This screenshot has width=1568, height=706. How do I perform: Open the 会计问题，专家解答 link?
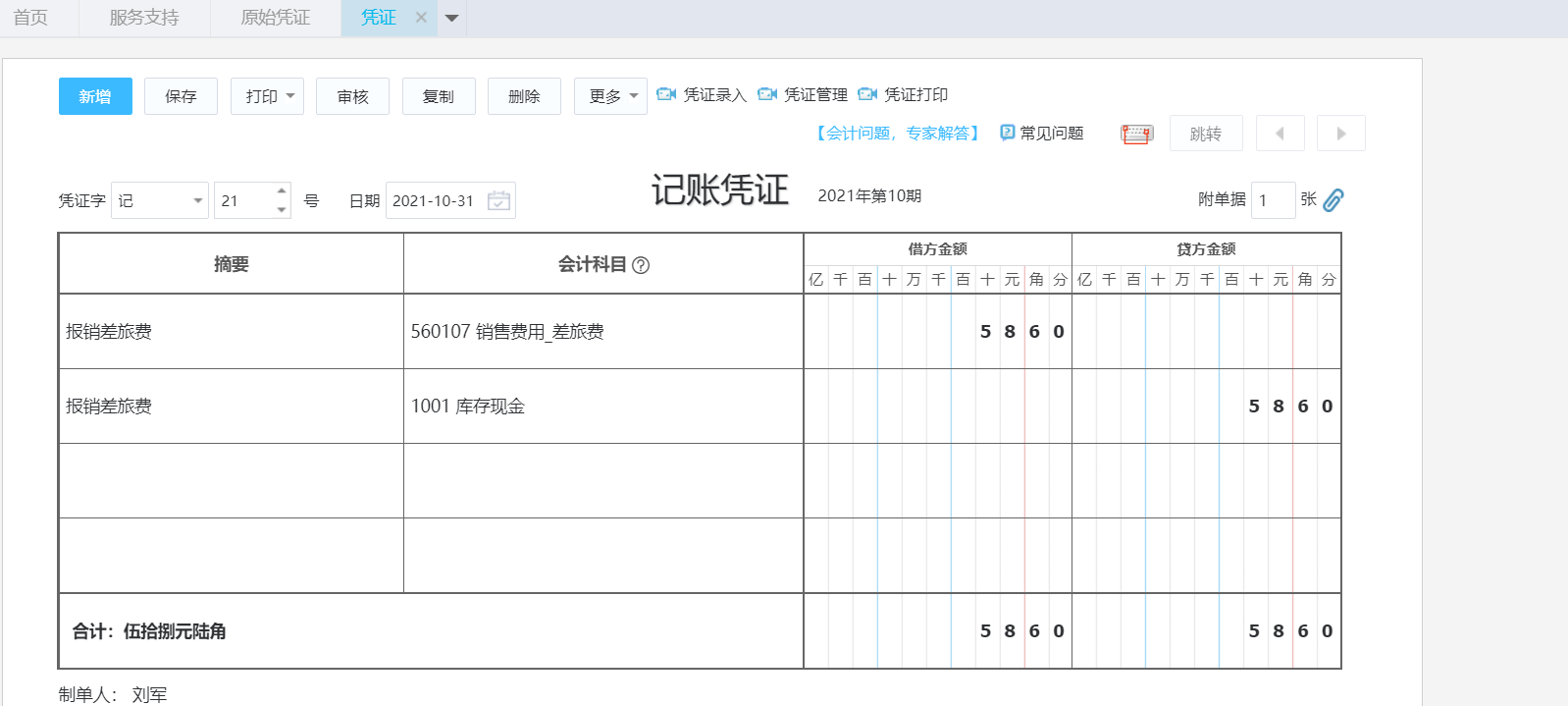point(898,133)
